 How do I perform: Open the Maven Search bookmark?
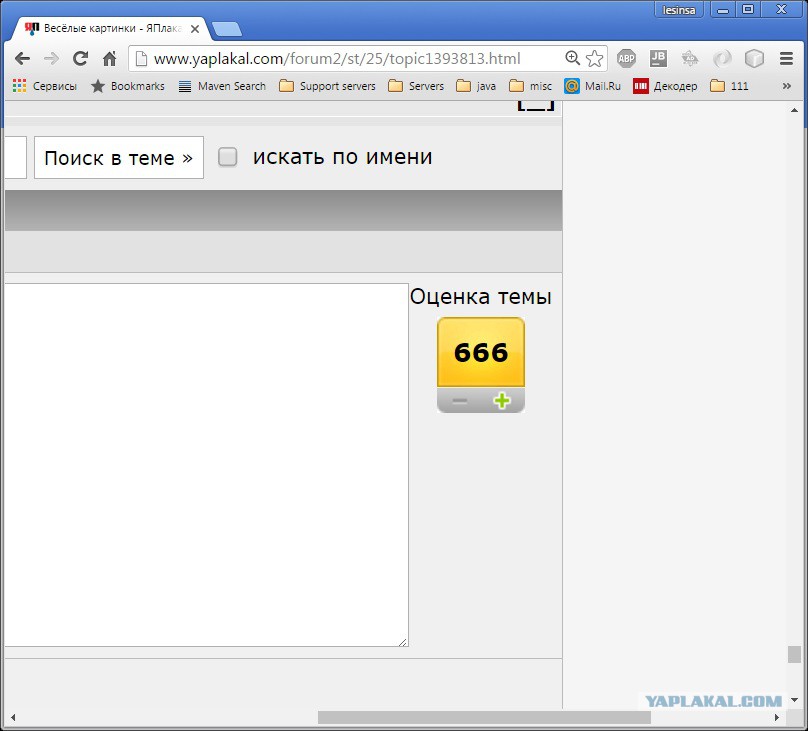[222, 86]
